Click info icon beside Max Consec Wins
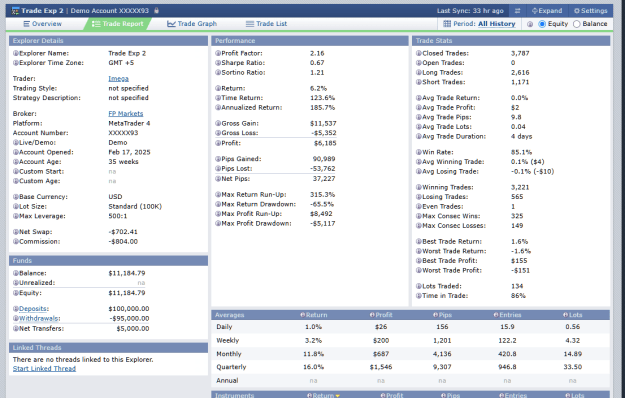 pos(419,216)
